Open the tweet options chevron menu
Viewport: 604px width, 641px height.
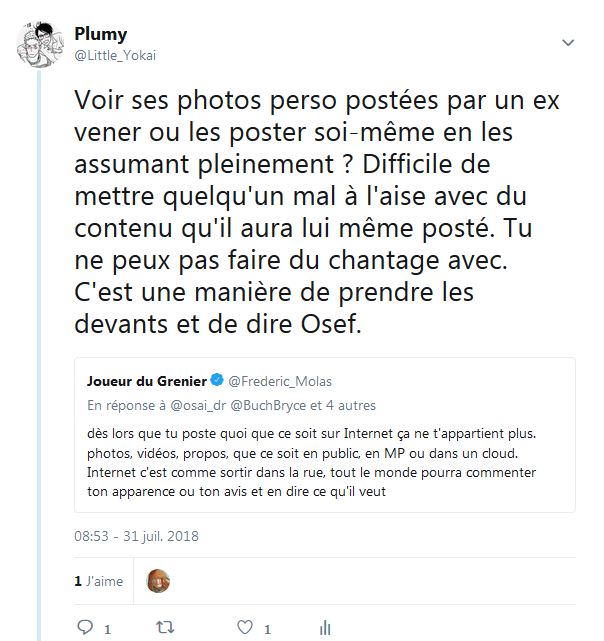click(x=568, y=43)
